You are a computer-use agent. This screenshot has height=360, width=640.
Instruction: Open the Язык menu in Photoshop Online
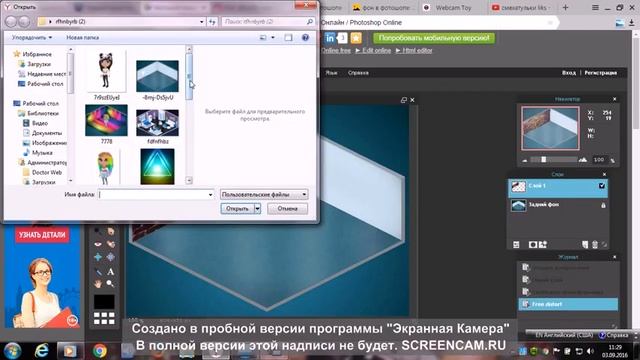[x=331, y=73]
